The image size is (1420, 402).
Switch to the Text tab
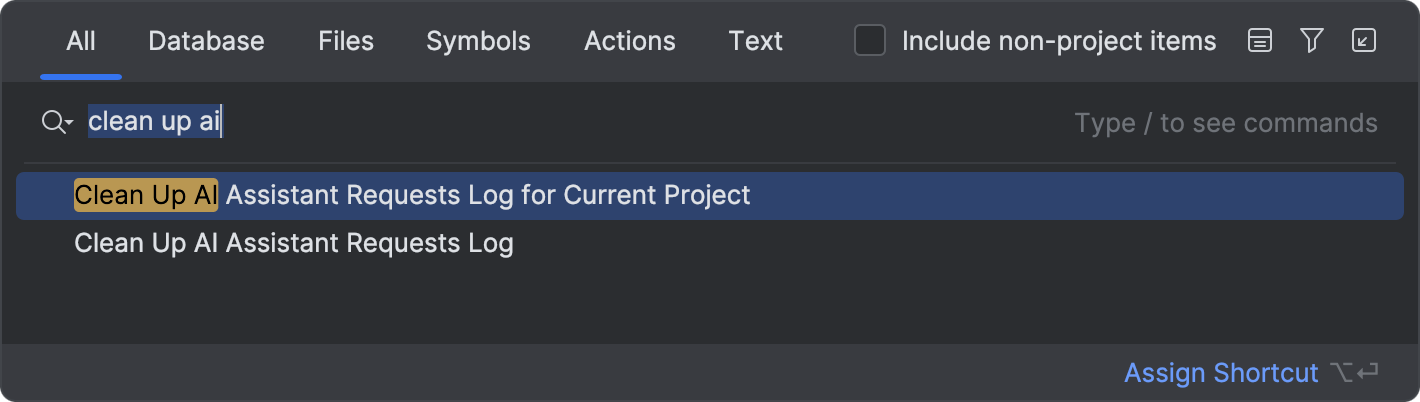(x=756, y=41)
